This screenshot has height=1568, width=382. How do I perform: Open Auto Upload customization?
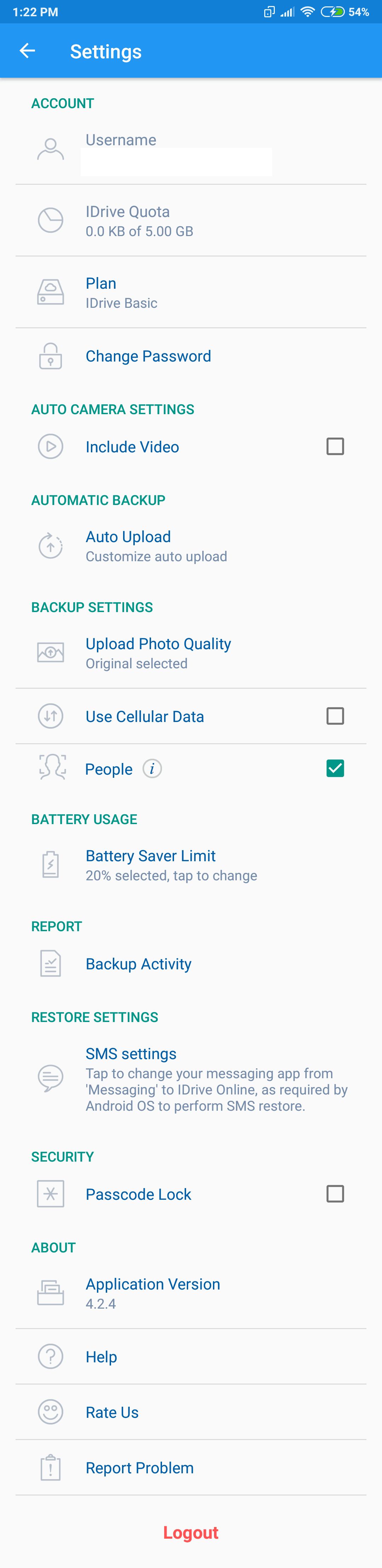pos(191,546)
